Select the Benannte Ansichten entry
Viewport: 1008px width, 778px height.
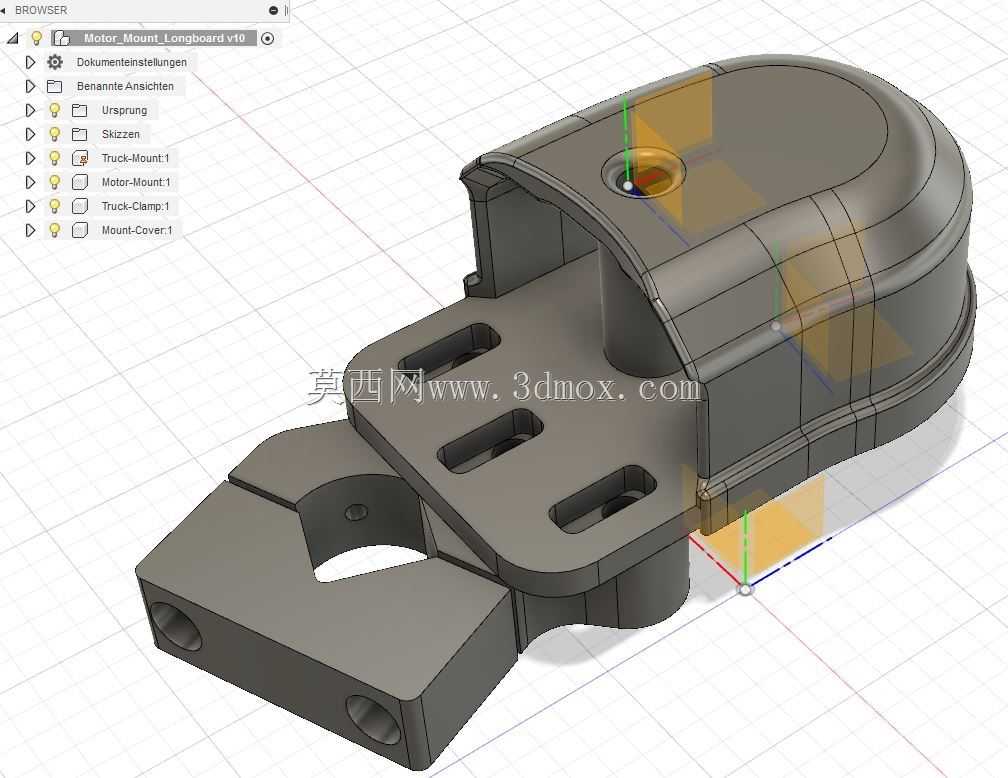(125, 86)
